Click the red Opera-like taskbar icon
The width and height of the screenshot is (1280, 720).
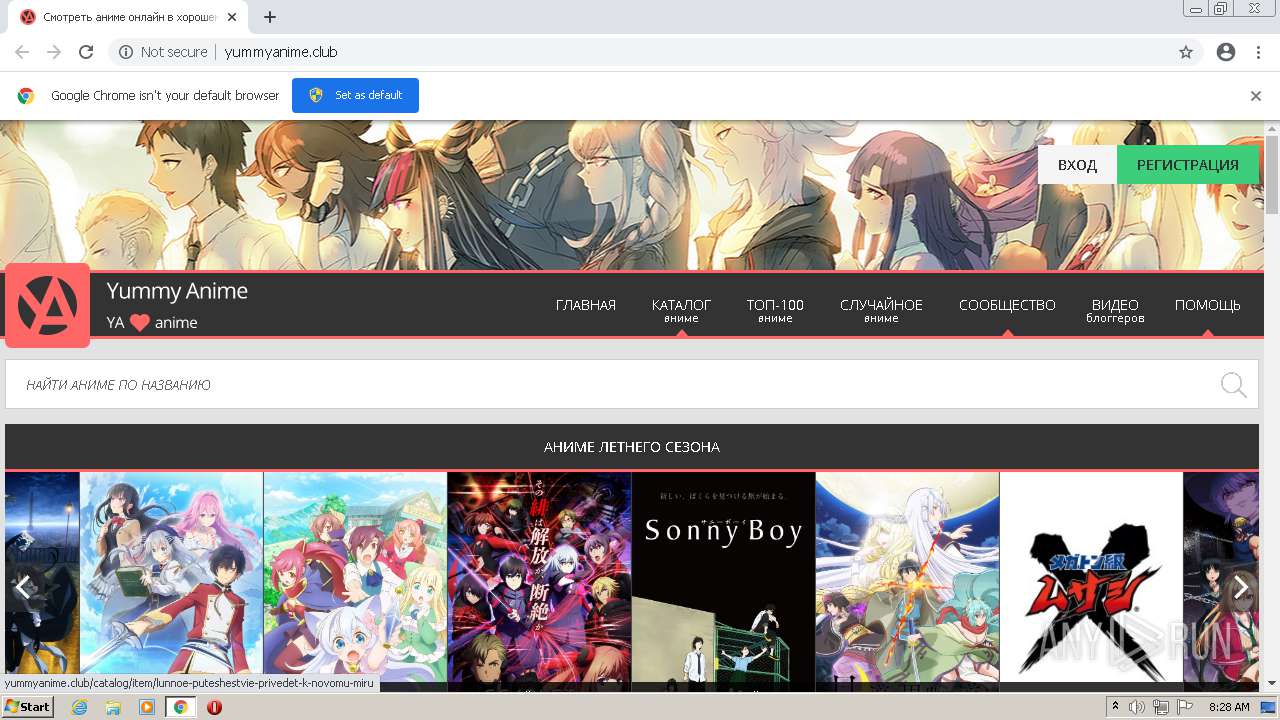214,707
